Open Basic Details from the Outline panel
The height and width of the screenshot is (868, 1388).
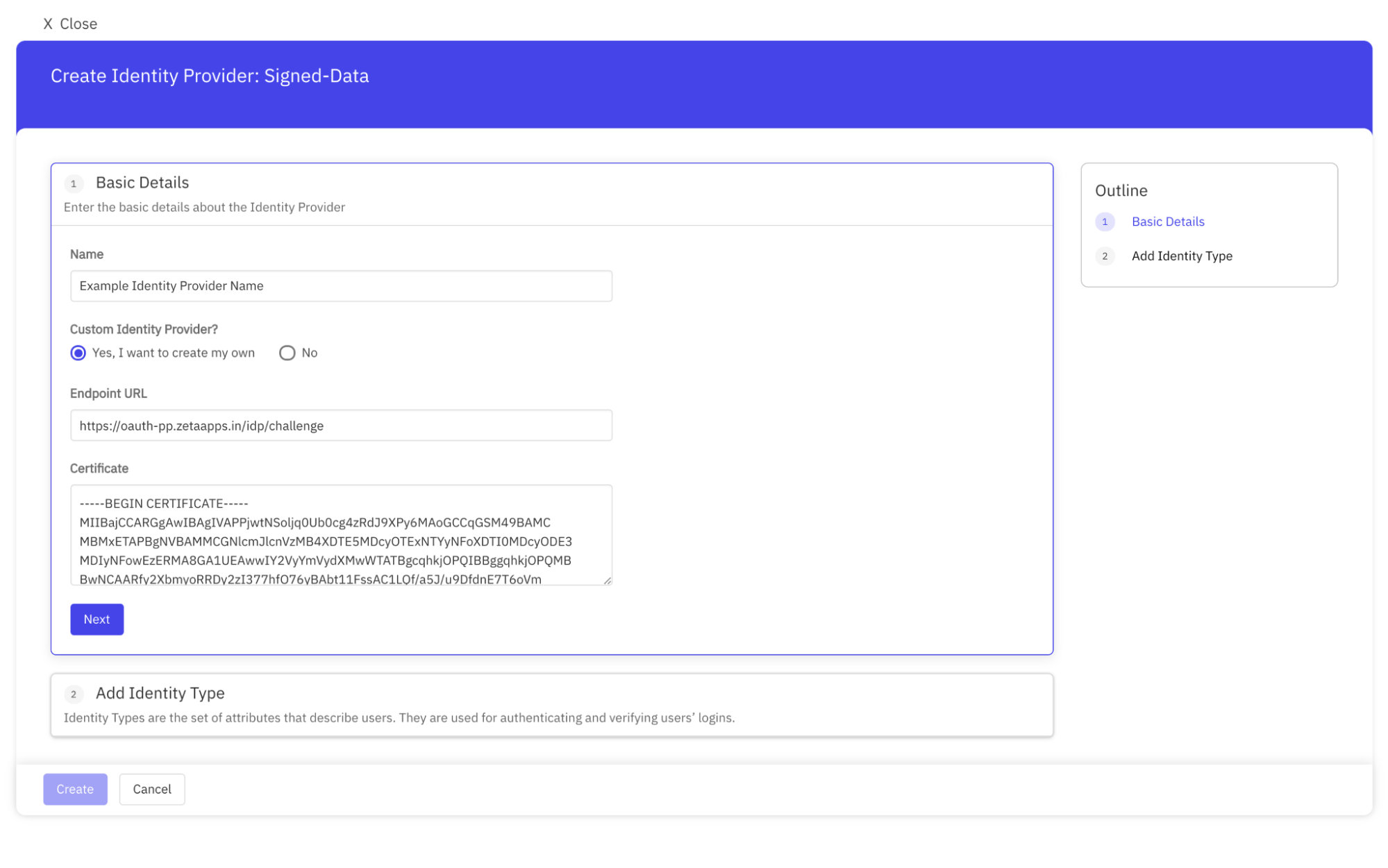[1168, 222]
